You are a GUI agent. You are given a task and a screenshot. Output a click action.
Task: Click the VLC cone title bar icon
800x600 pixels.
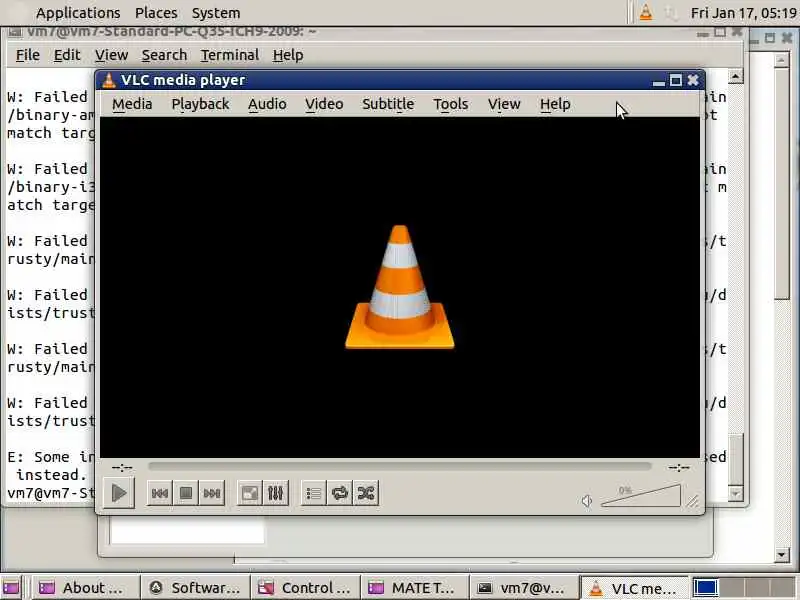point(109,80)
